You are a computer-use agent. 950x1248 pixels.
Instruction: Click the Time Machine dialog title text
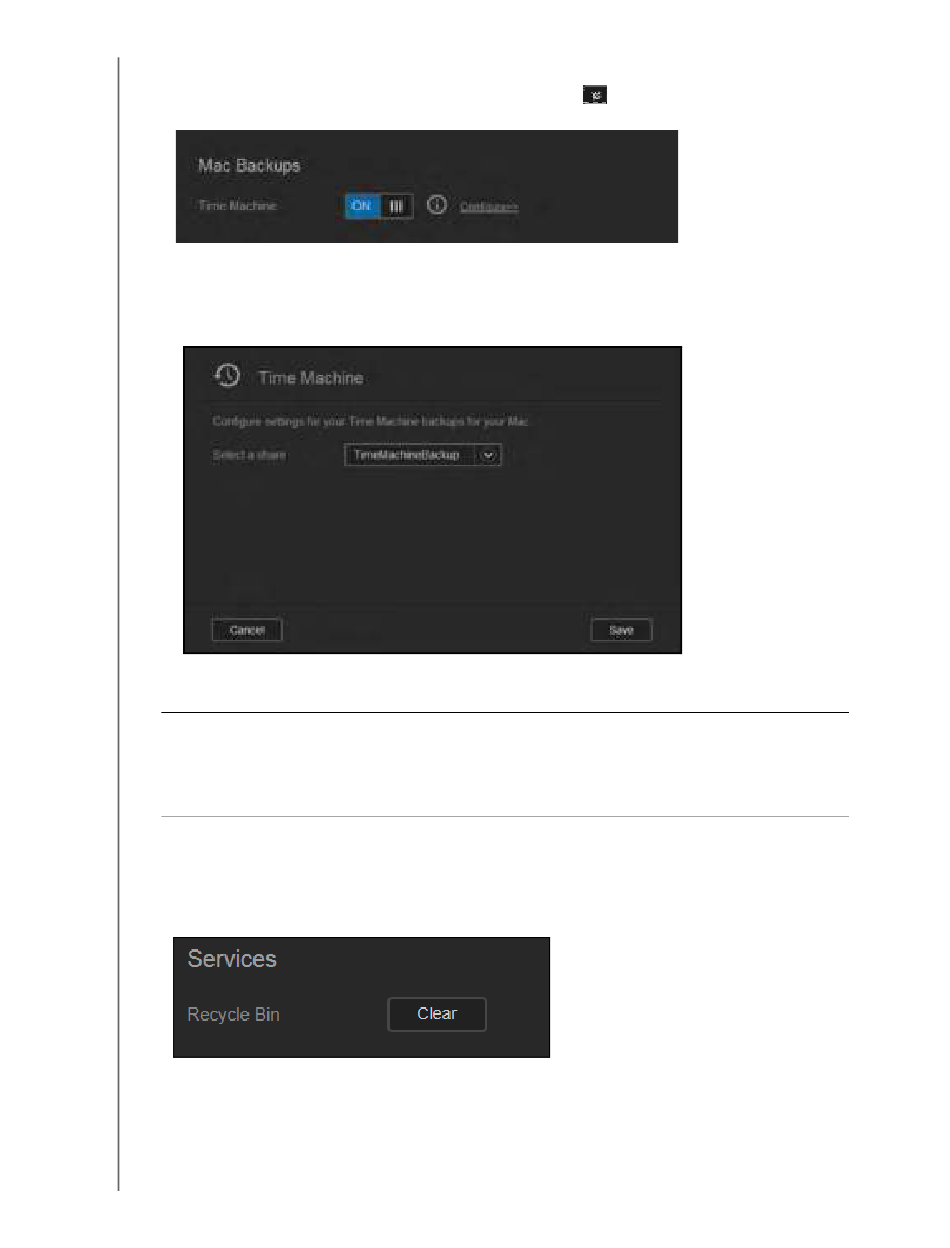click(311, 378)
